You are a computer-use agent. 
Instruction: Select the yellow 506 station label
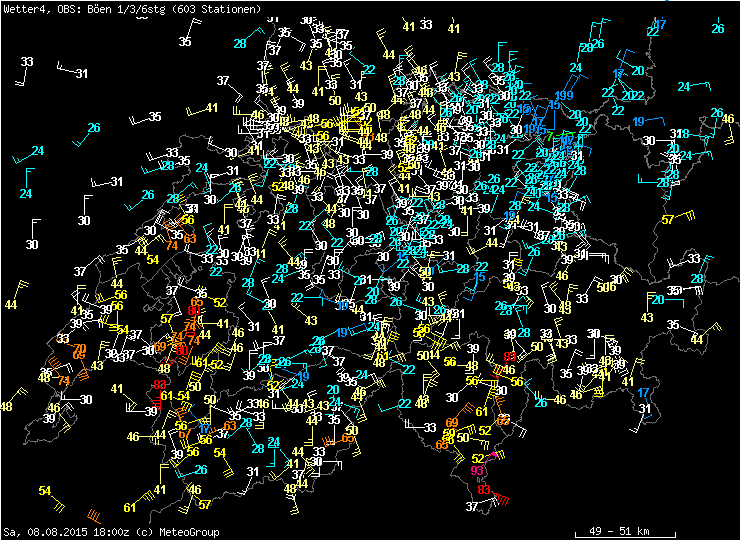604,288
